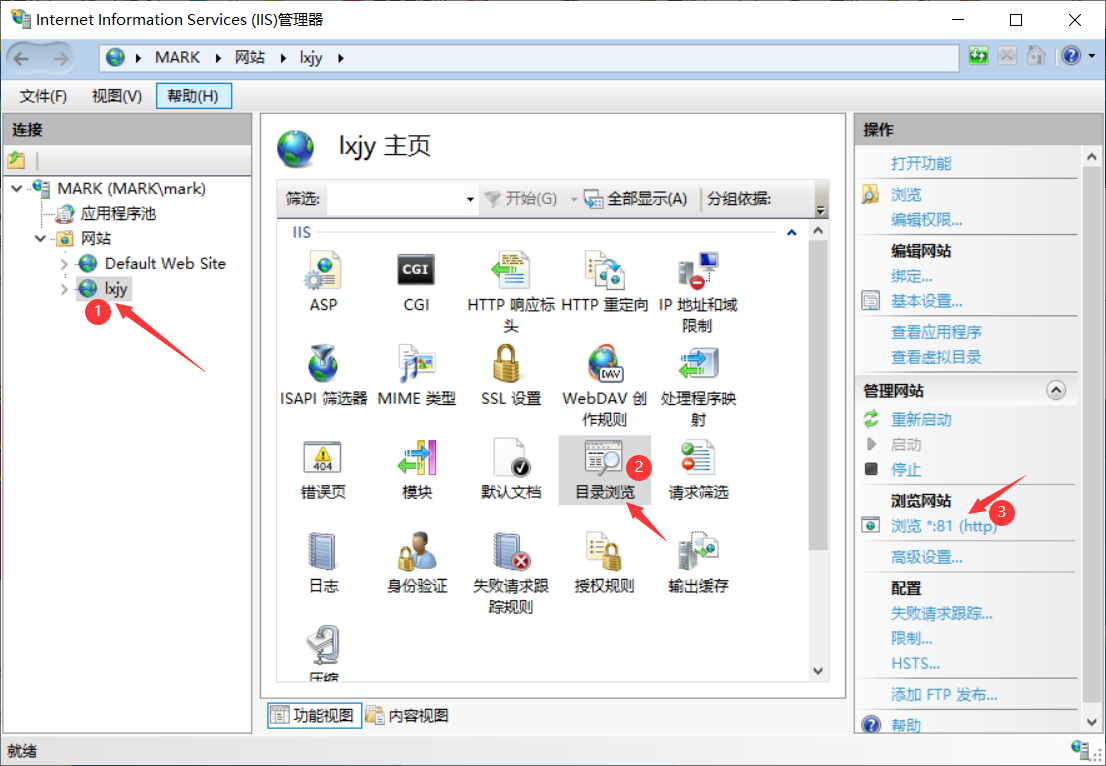Click the feature list vertical scrollbar
This screenshot has width=1106, height=766.
point(818,395)
